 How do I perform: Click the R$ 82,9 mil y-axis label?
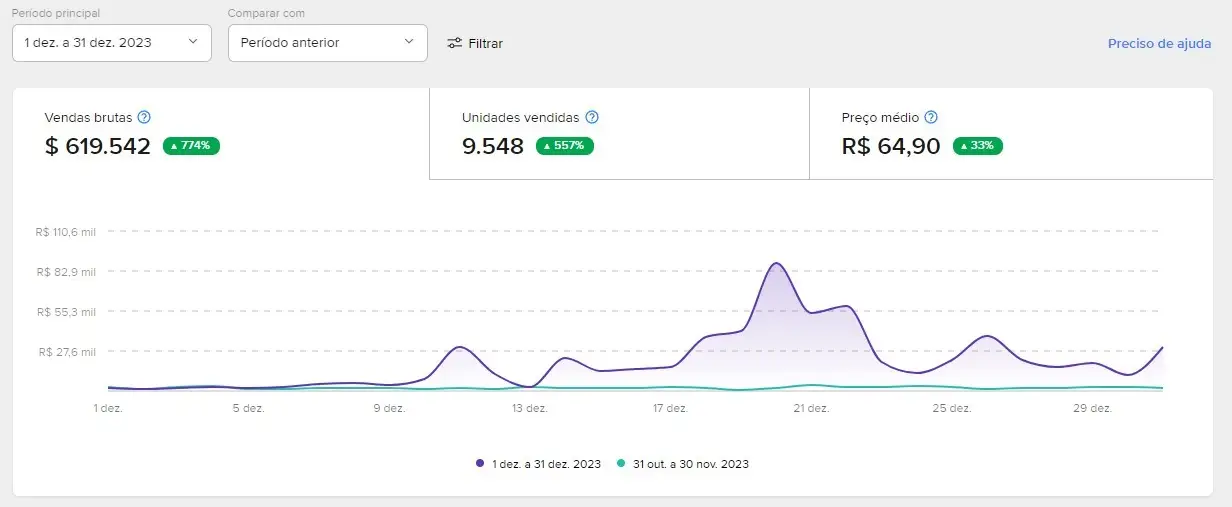(67, 272)
